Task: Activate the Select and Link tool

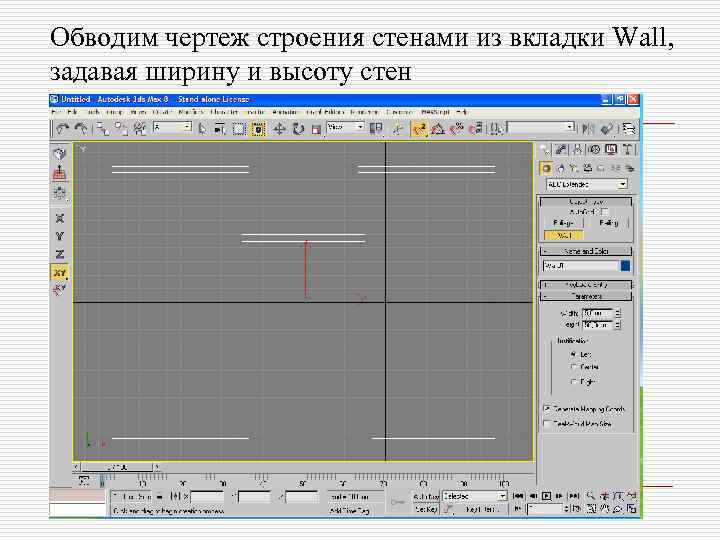Action: coord(103,129)
